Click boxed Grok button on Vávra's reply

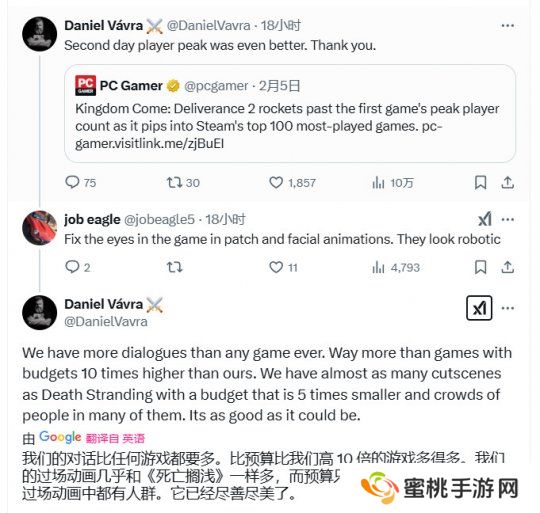[479, 308]
